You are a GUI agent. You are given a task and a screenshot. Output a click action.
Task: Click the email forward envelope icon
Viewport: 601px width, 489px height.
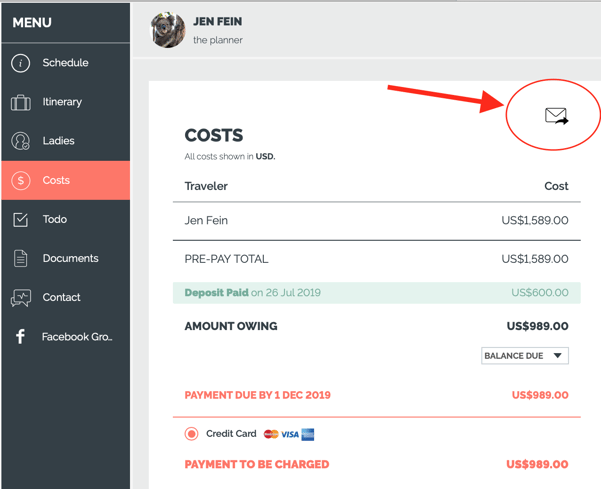557,116
